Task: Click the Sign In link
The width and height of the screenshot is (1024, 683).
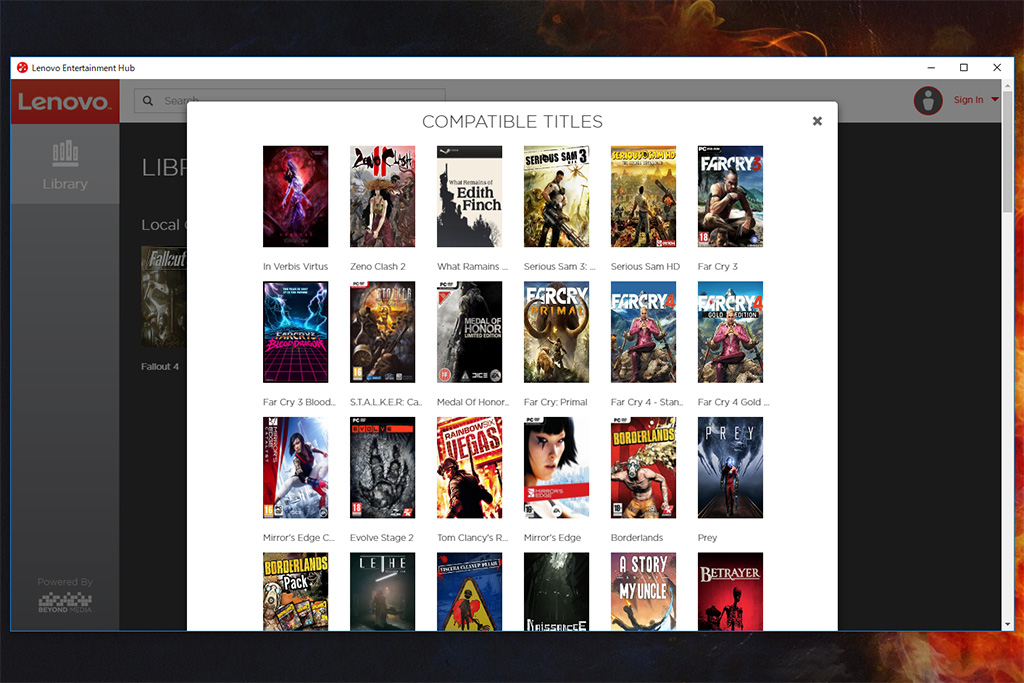Action: tap(968, 100)
